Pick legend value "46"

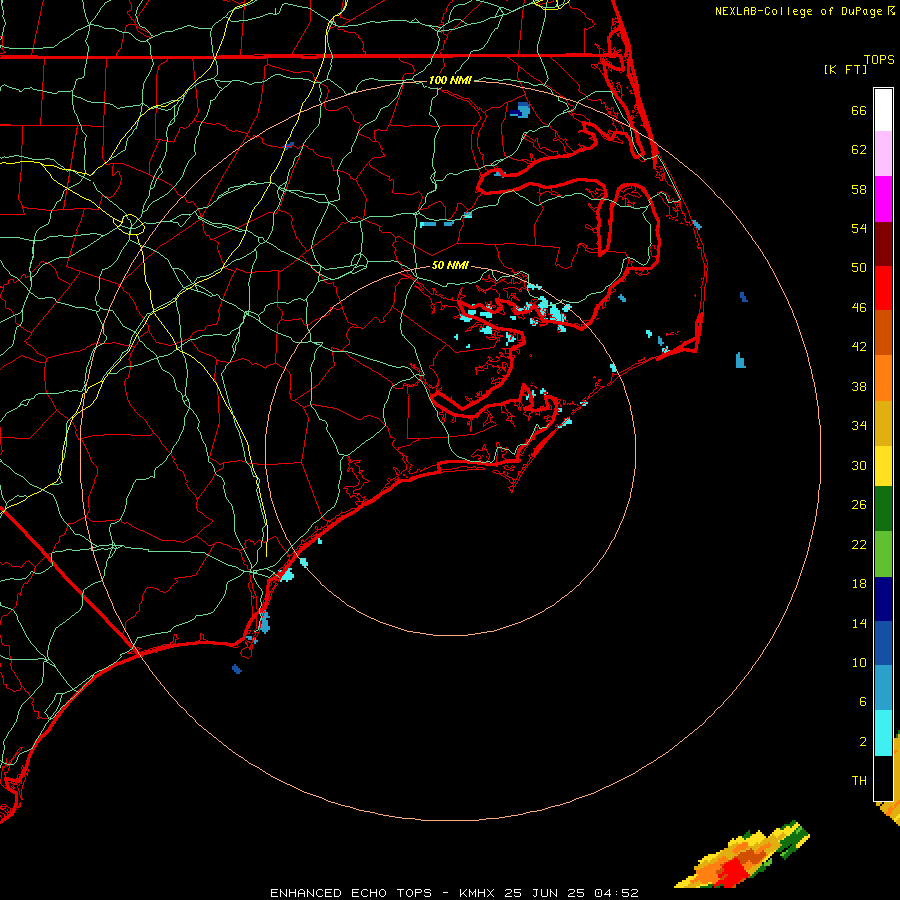pyautogui.click(x=859, y=308)
